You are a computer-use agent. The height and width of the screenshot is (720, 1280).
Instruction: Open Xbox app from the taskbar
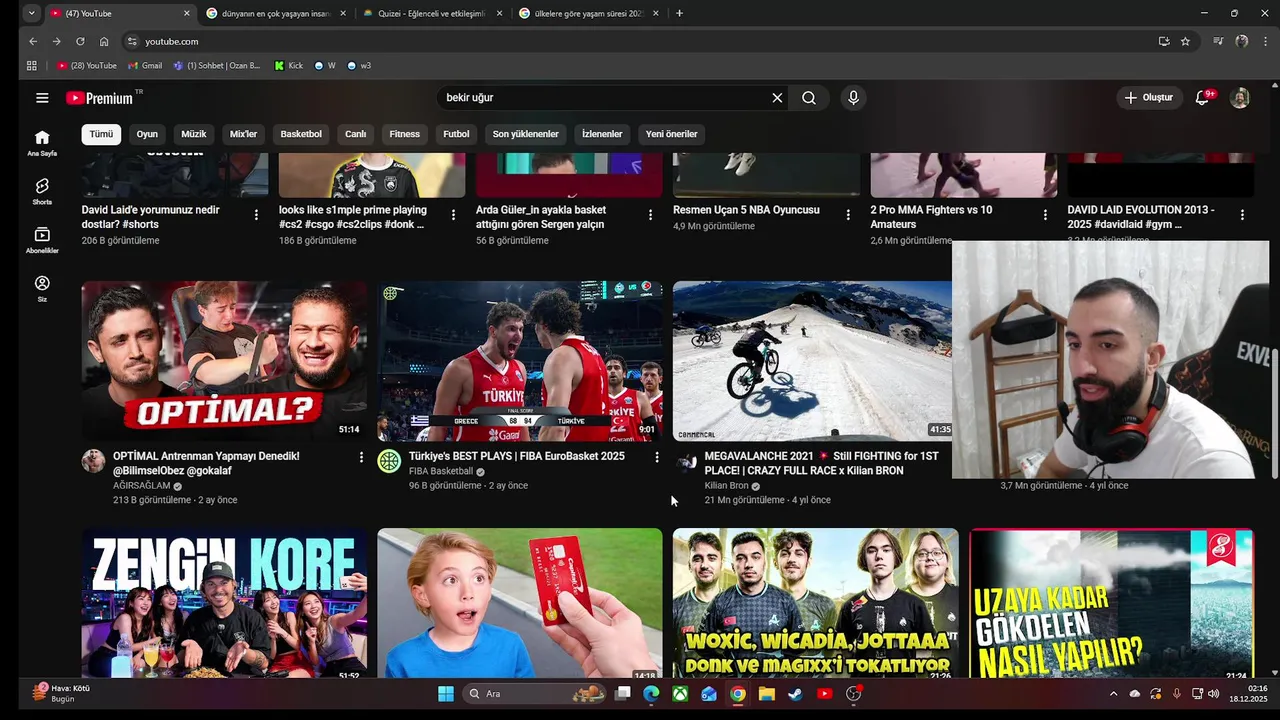[x=680, y=693]
